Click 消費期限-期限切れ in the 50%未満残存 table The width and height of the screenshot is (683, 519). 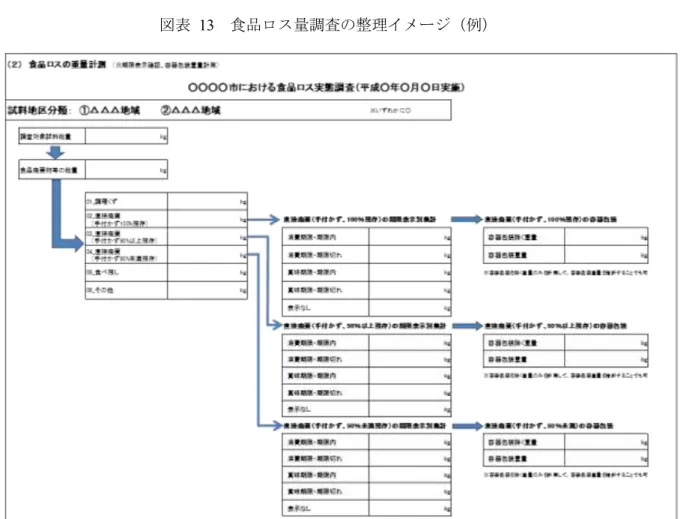pyautogui.click(x=325, y=458)
